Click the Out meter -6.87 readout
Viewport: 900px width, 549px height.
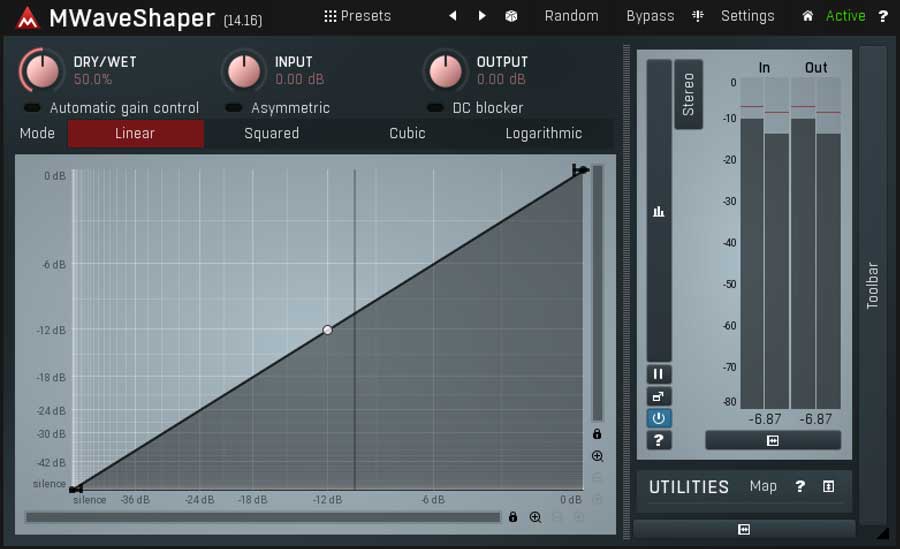click(x=816, y=419)
